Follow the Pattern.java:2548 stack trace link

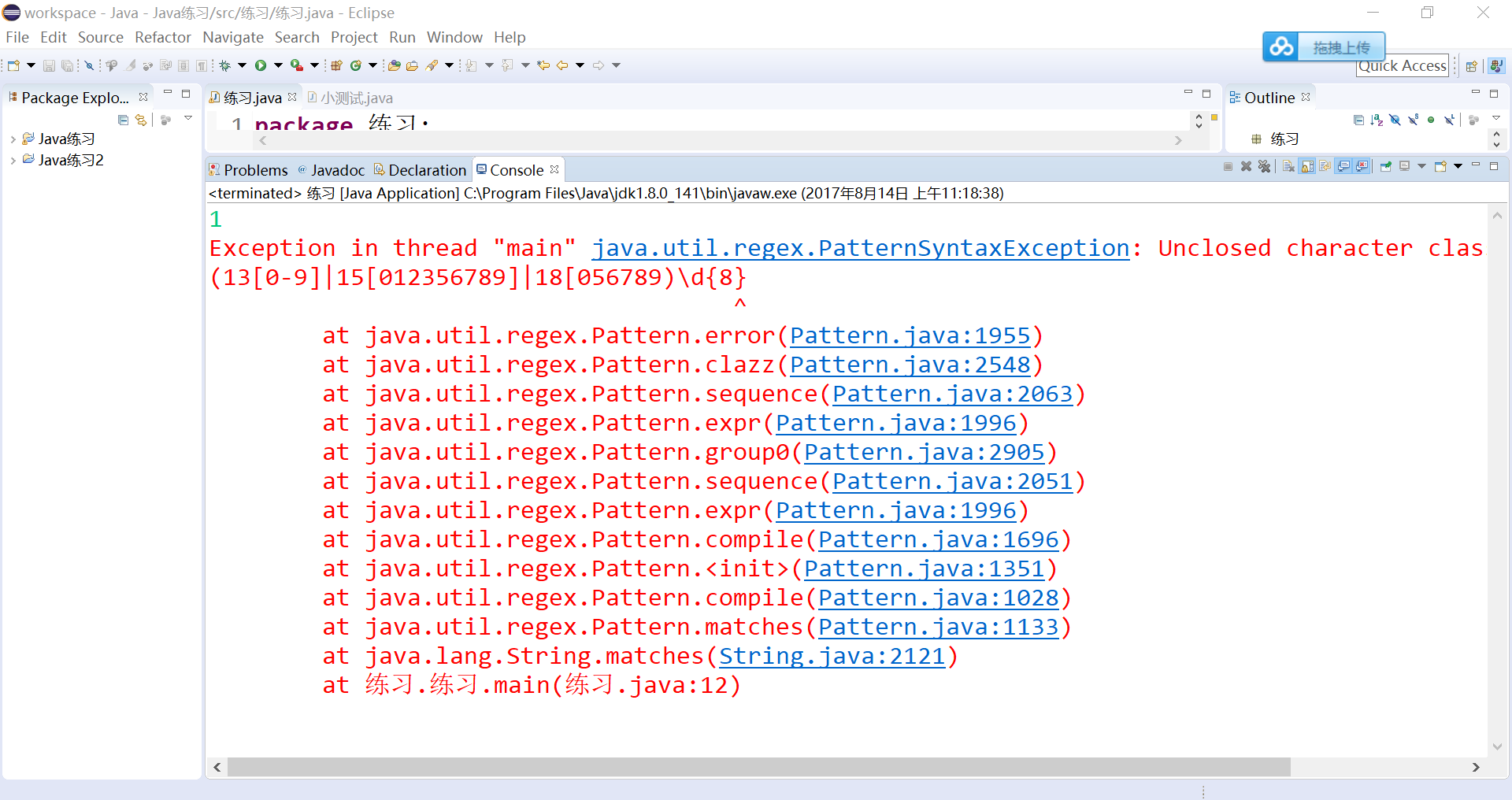coord(910,365)
